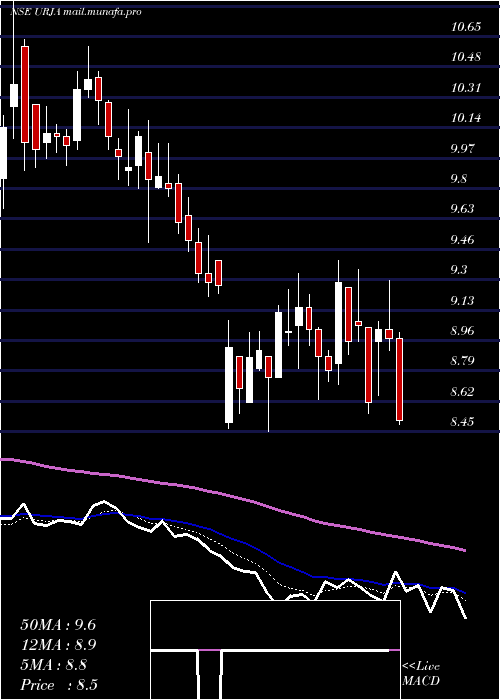The height and width of the screenshot is (700, 500).
Task: Select the 9.3 price axis label
Action: click(x=459, y=270)
